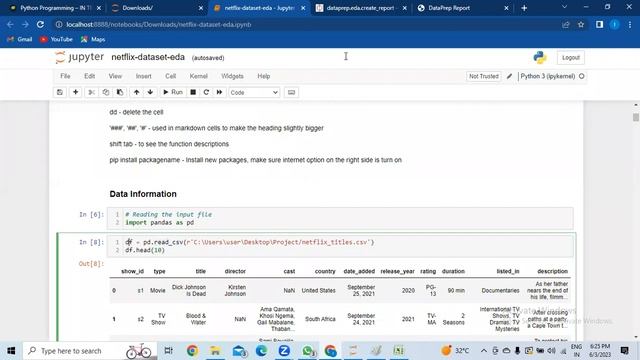The image size is (640, 360).
Task: Open the notification center icon
Action: 624,351
